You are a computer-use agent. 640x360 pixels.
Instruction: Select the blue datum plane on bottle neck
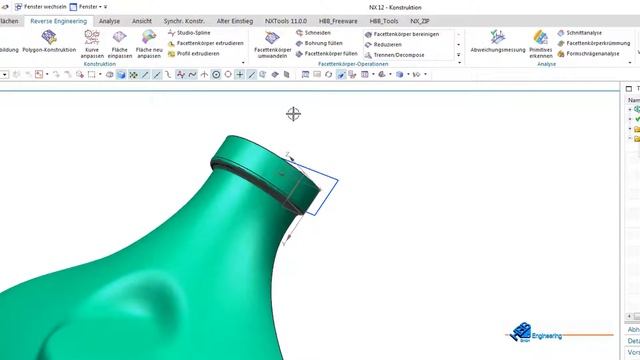point(327,189)
